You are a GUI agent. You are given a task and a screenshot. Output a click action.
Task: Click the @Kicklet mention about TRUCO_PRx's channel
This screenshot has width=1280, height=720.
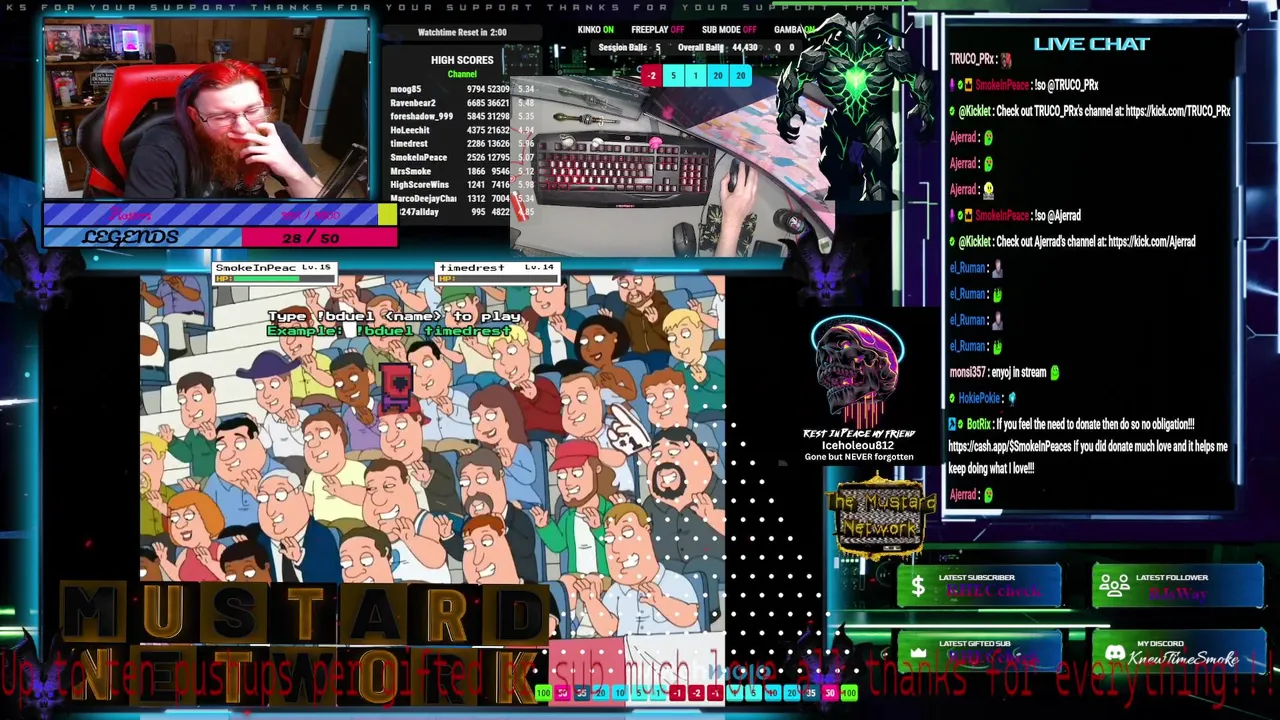(x=975, y=111)
